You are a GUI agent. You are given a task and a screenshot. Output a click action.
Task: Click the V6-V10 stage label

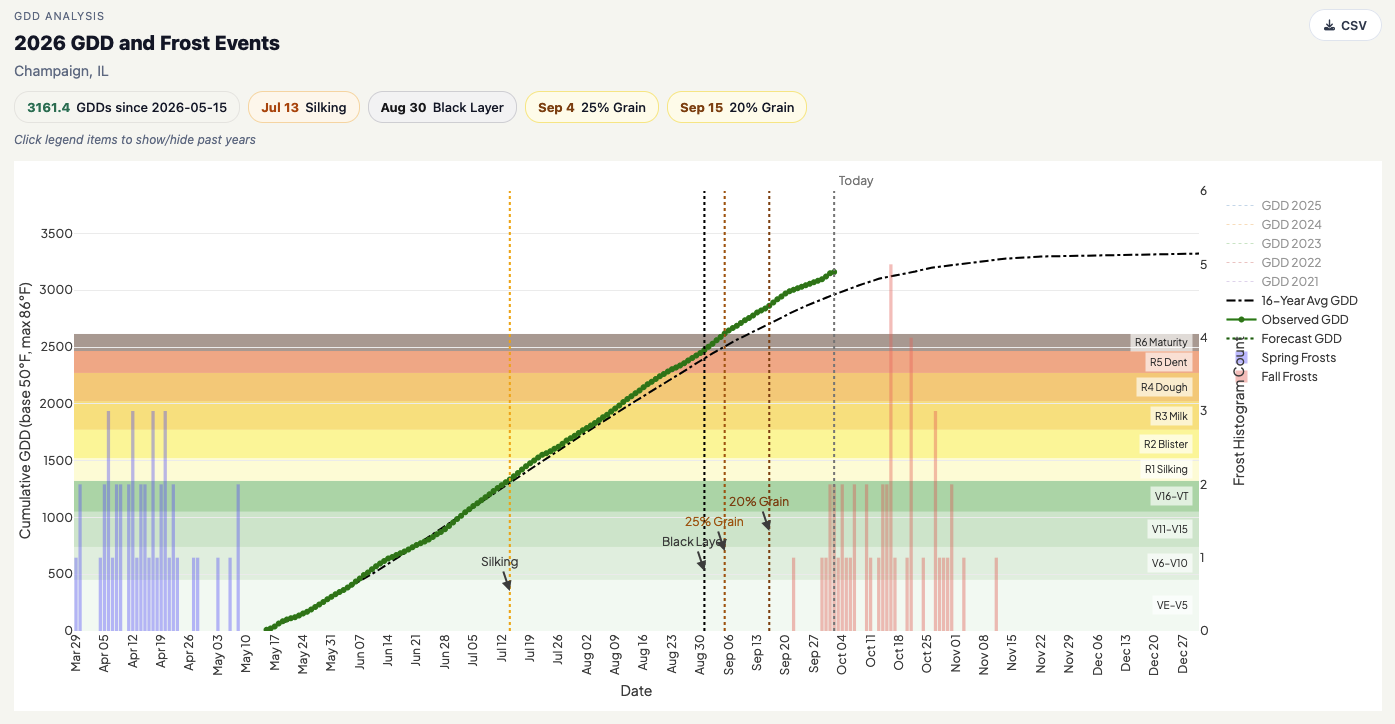coord(1169,563)
